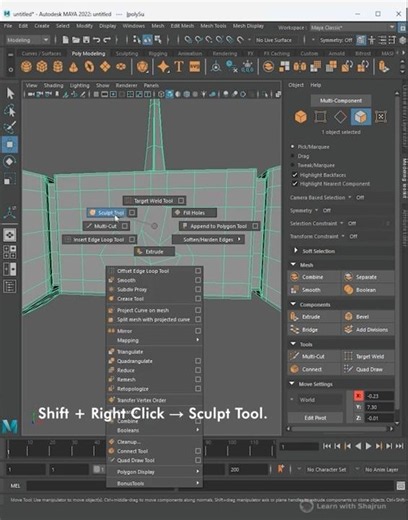Open the Transform Constraint dropdown
This screenshot has width=408, height=520.
click(343, 236)
